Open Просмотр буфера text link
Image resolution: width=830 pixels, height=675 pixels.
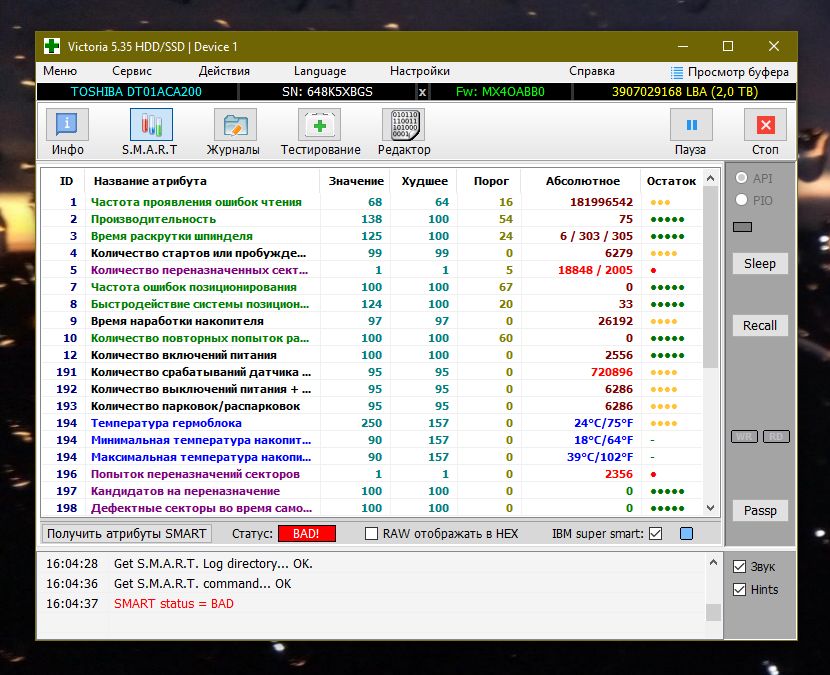[x=738, y=72]
